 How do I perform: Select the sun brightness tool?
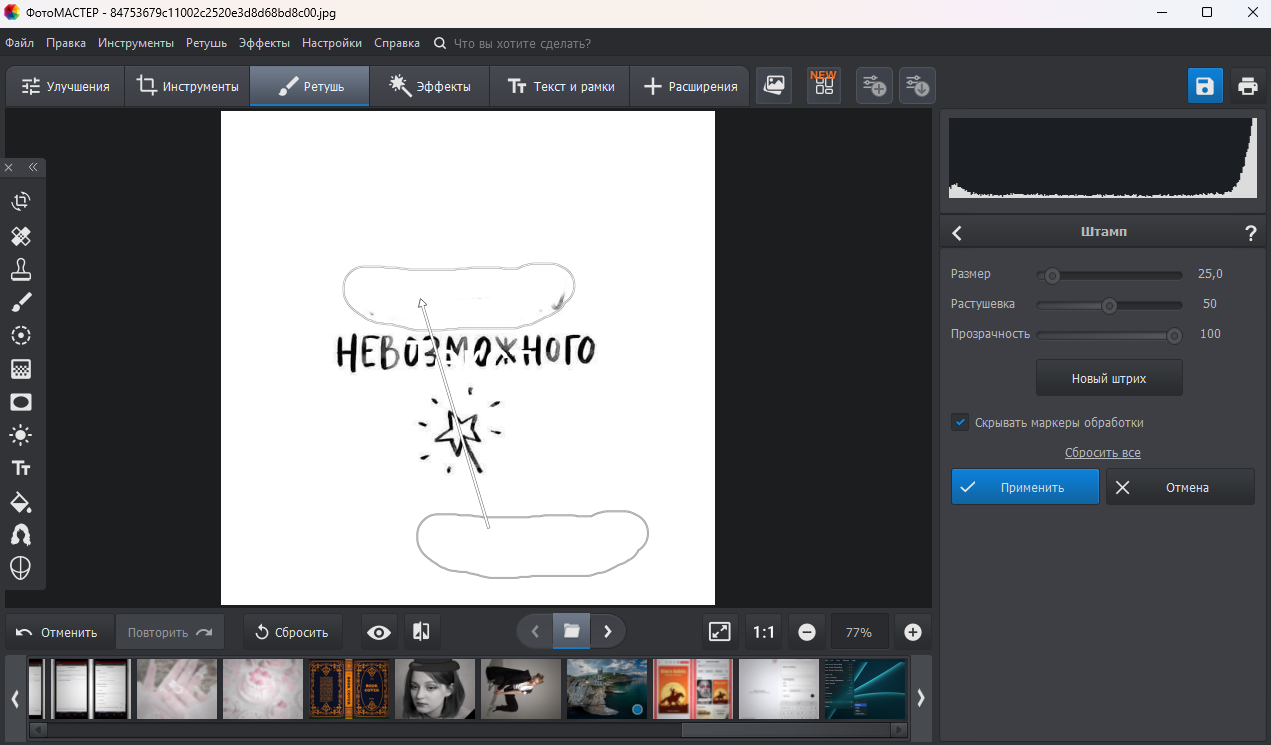tap(21, 435)
